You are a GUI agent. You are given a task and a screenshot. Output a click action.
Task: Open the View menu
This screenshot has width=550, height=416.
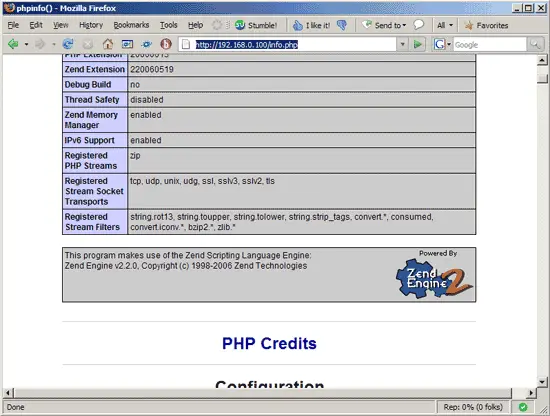(61, 25)
